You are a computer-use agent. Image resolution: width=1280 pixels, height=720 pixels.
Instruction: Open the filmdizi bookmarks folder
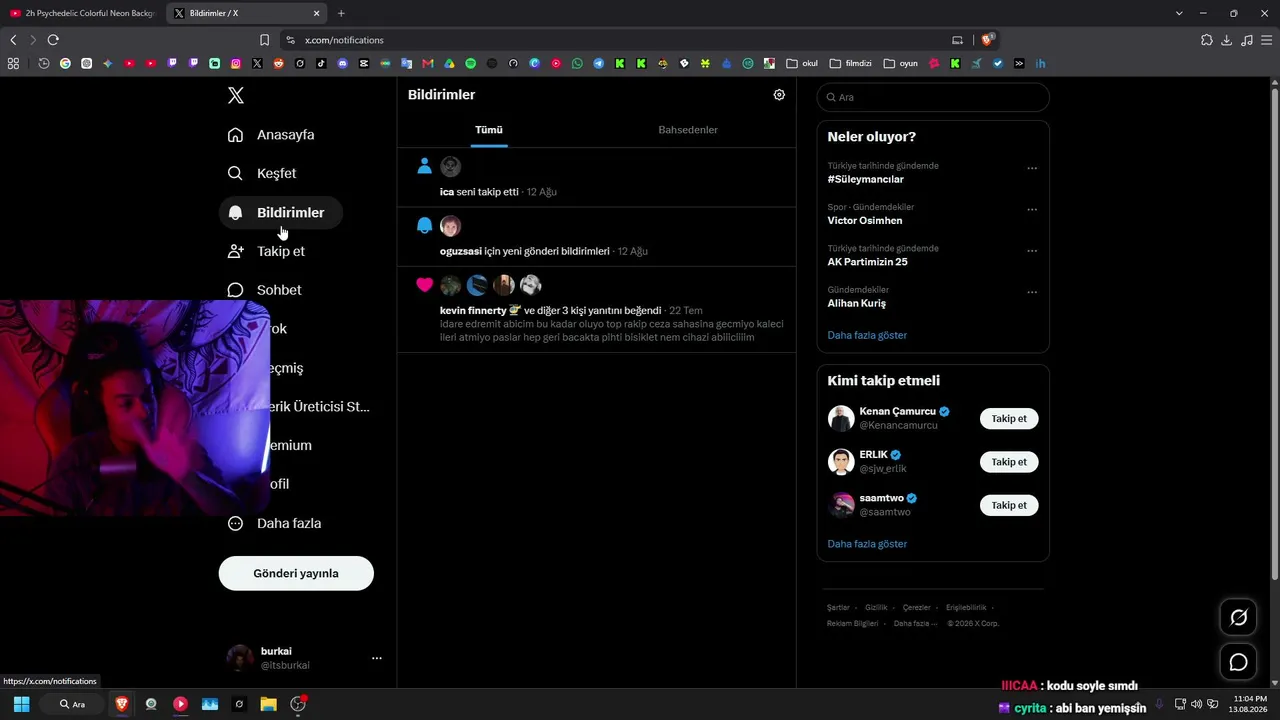(851, 63)
